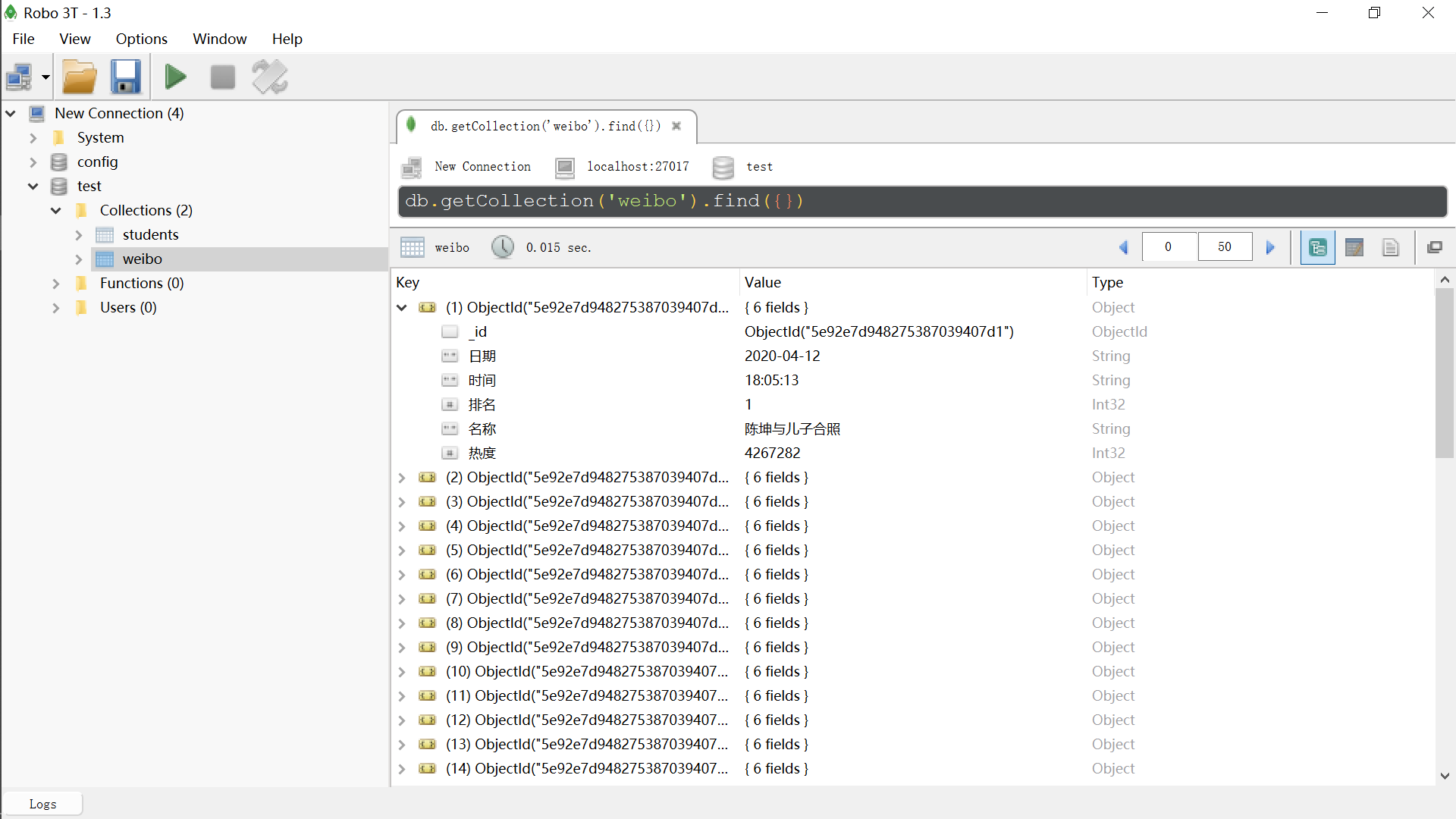Click the results scrollbar up arrow
This screenshot has height=819, width=1456.
pyautogui.click(x=1445, y=281)
